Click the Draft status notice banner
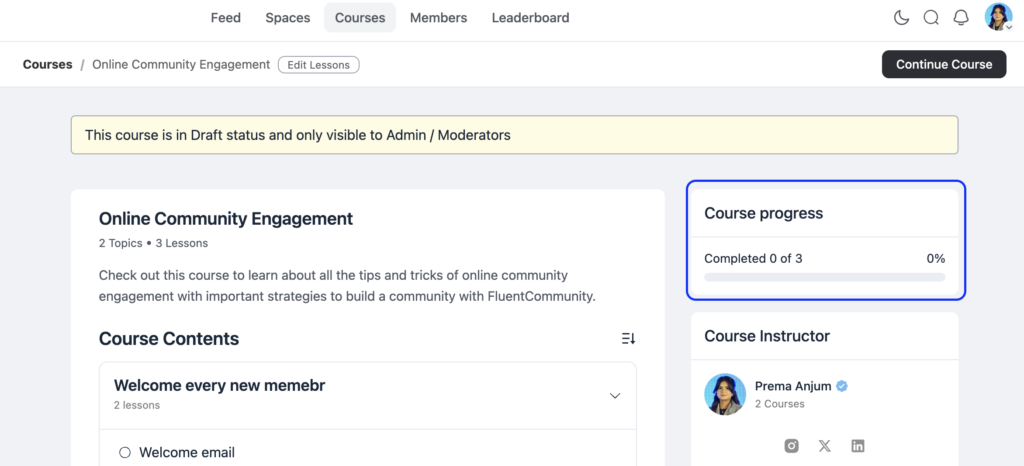This screenshot has width=1024, height=466. pos(515,135)
